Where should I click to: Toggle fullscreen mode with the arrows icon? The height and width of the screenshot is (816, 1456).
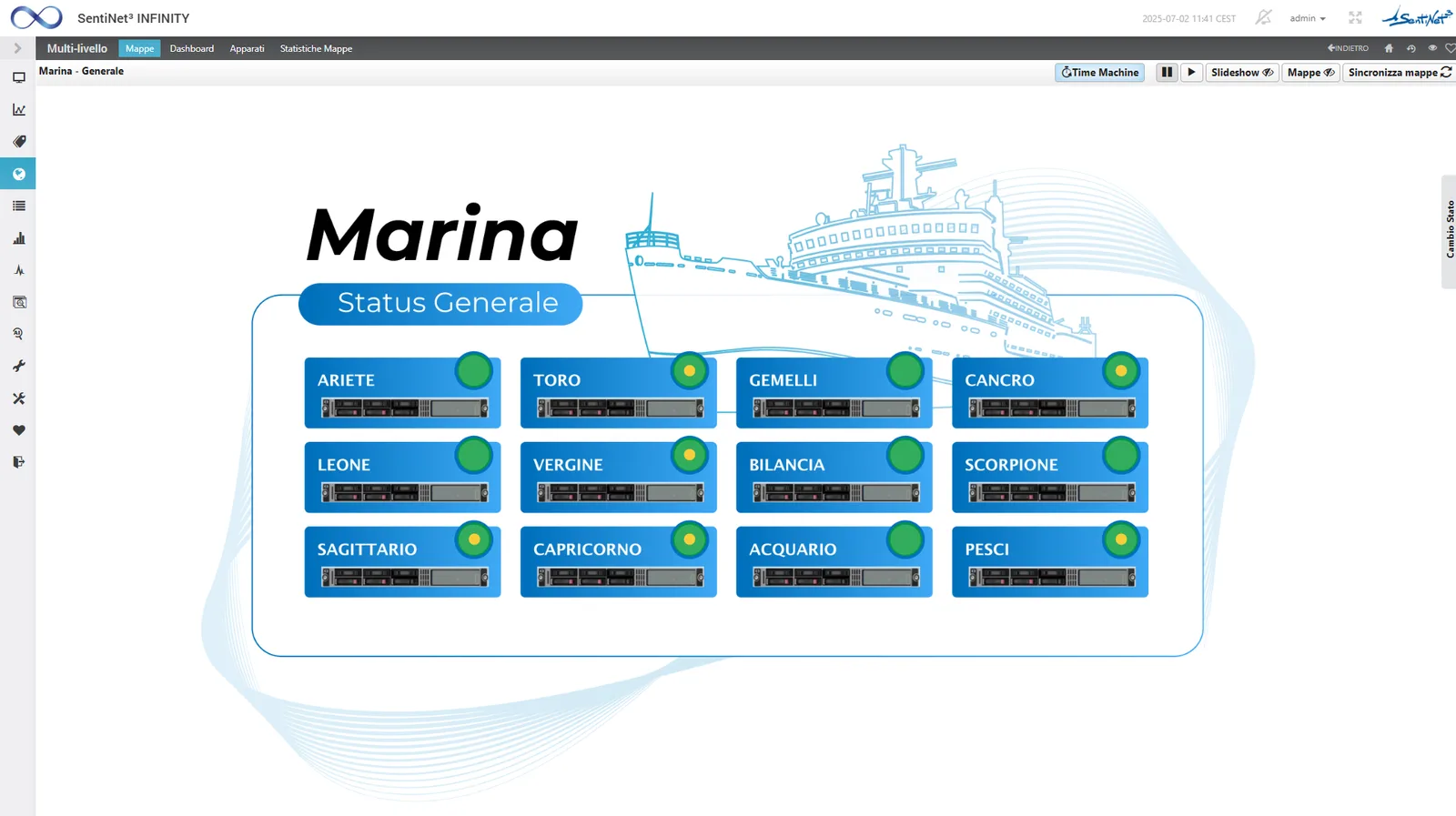point(1355,17)
